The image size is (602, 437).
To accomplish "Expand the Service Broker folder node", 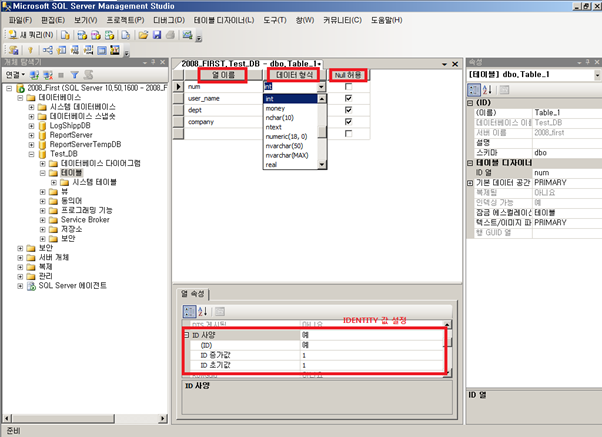I will pos(43,220).
